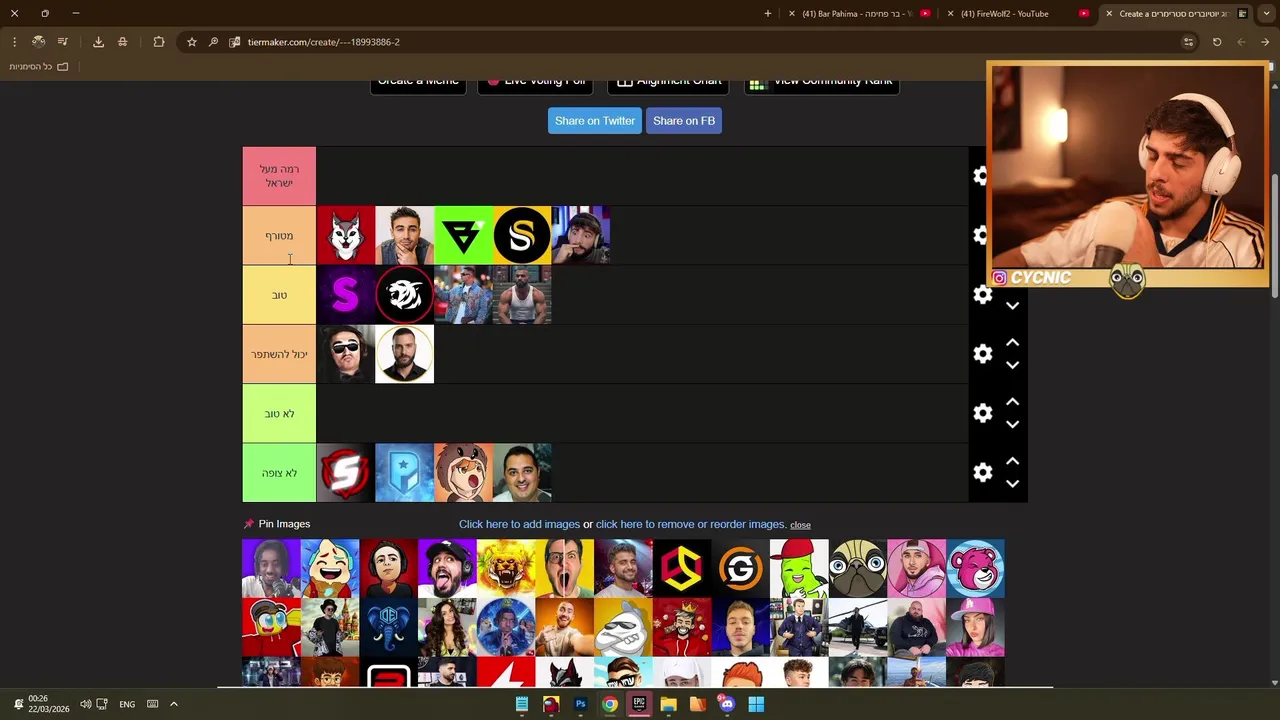Select the pug avatar in image pool
Screen dimensions: 1280x720
[x=858, y=568]
